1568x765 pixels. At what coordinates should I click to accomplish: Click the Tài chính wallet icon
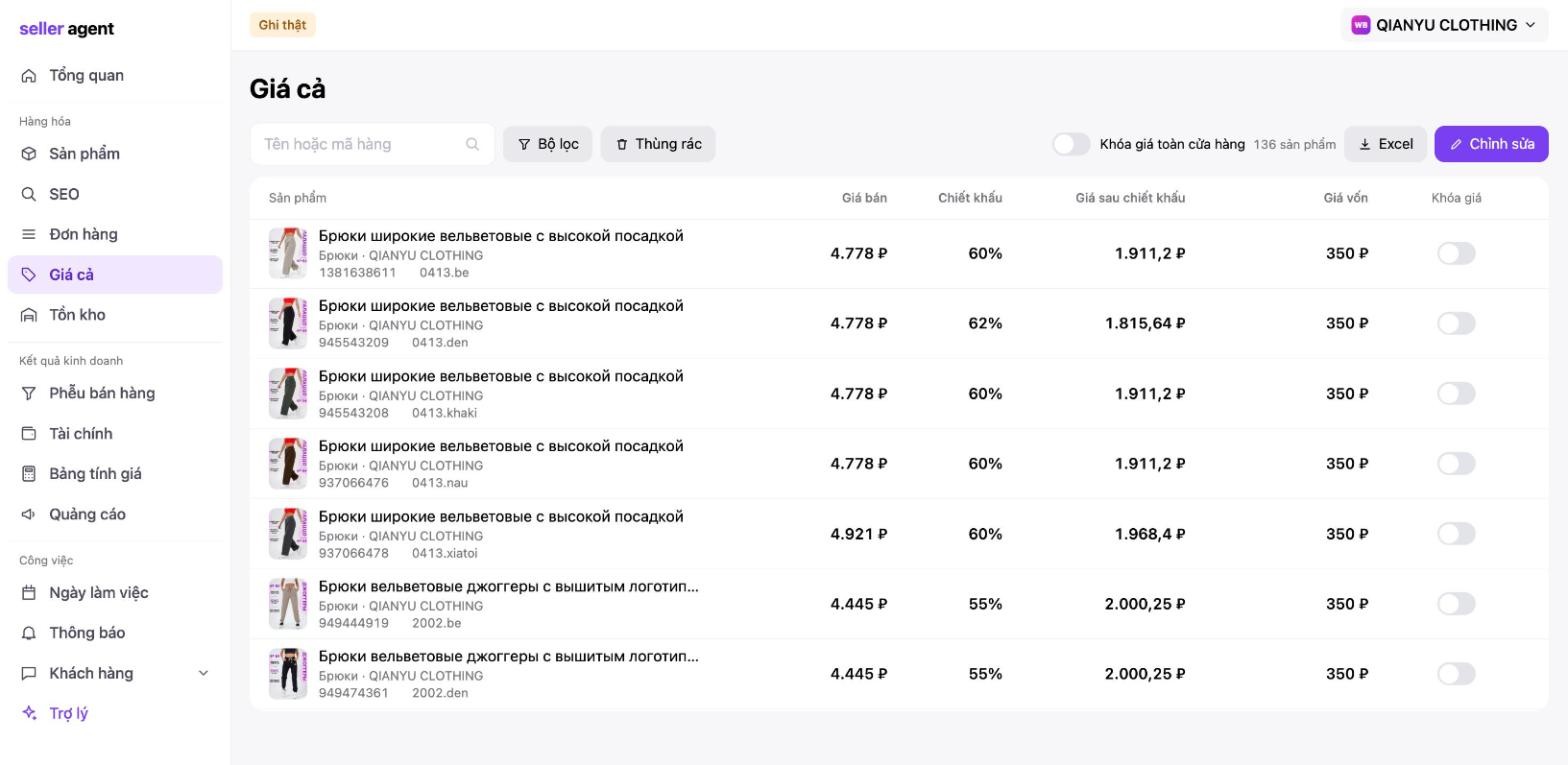[x=29, y=434]
